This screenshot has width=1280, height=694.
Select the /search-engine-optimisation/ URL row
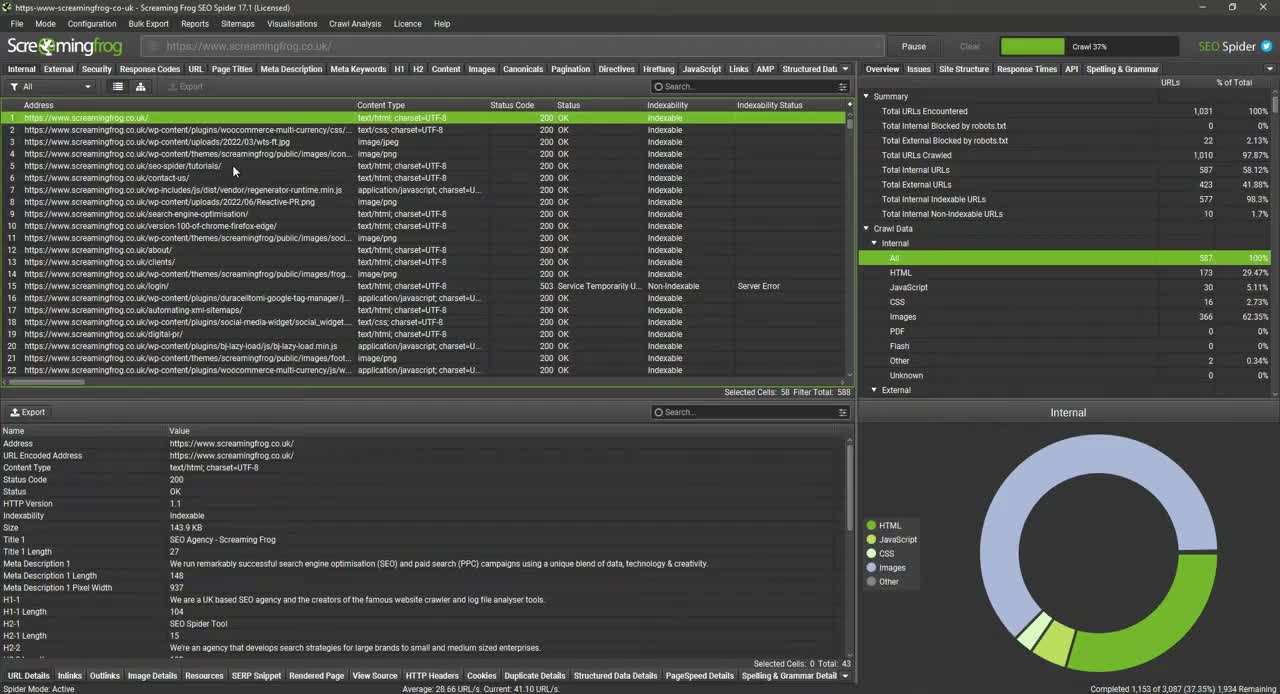click(x=424, y=214)
